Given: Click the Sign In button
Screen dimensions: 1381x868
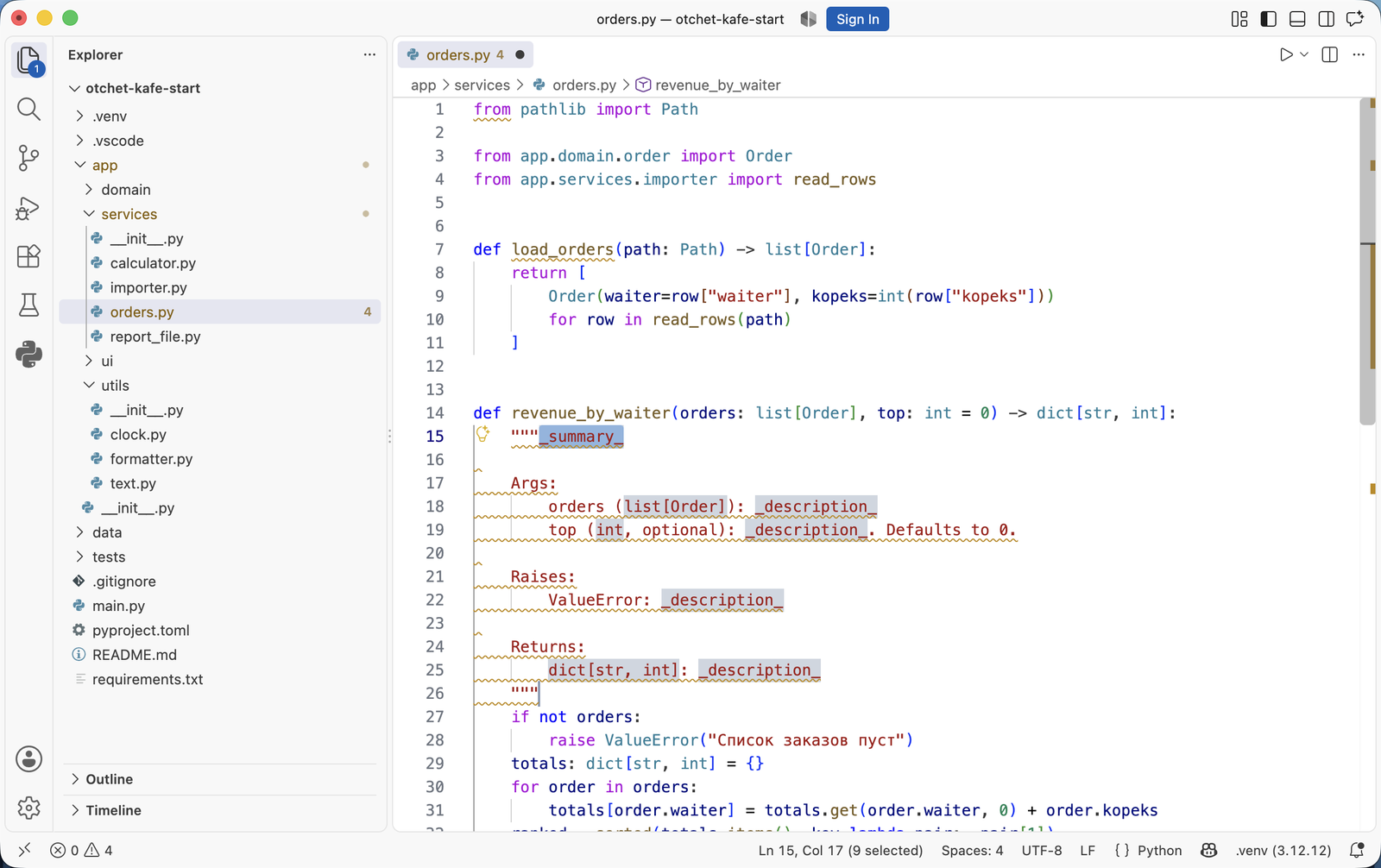Looking at the screenshot, I should [x=857, y=19].
